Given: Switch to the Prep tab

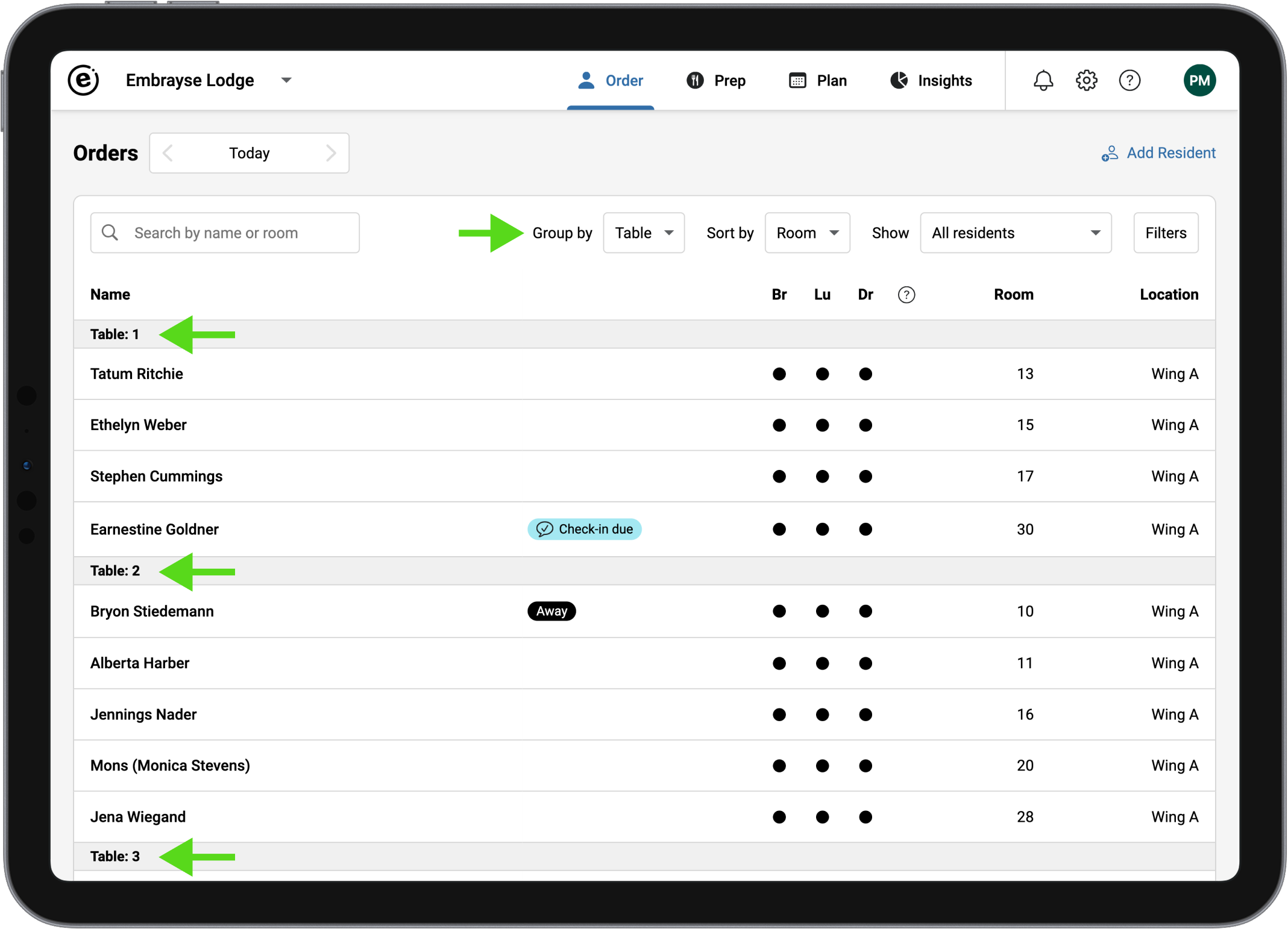Looking at the screenshot, I should pyautogui.click(x=716, y=81).
